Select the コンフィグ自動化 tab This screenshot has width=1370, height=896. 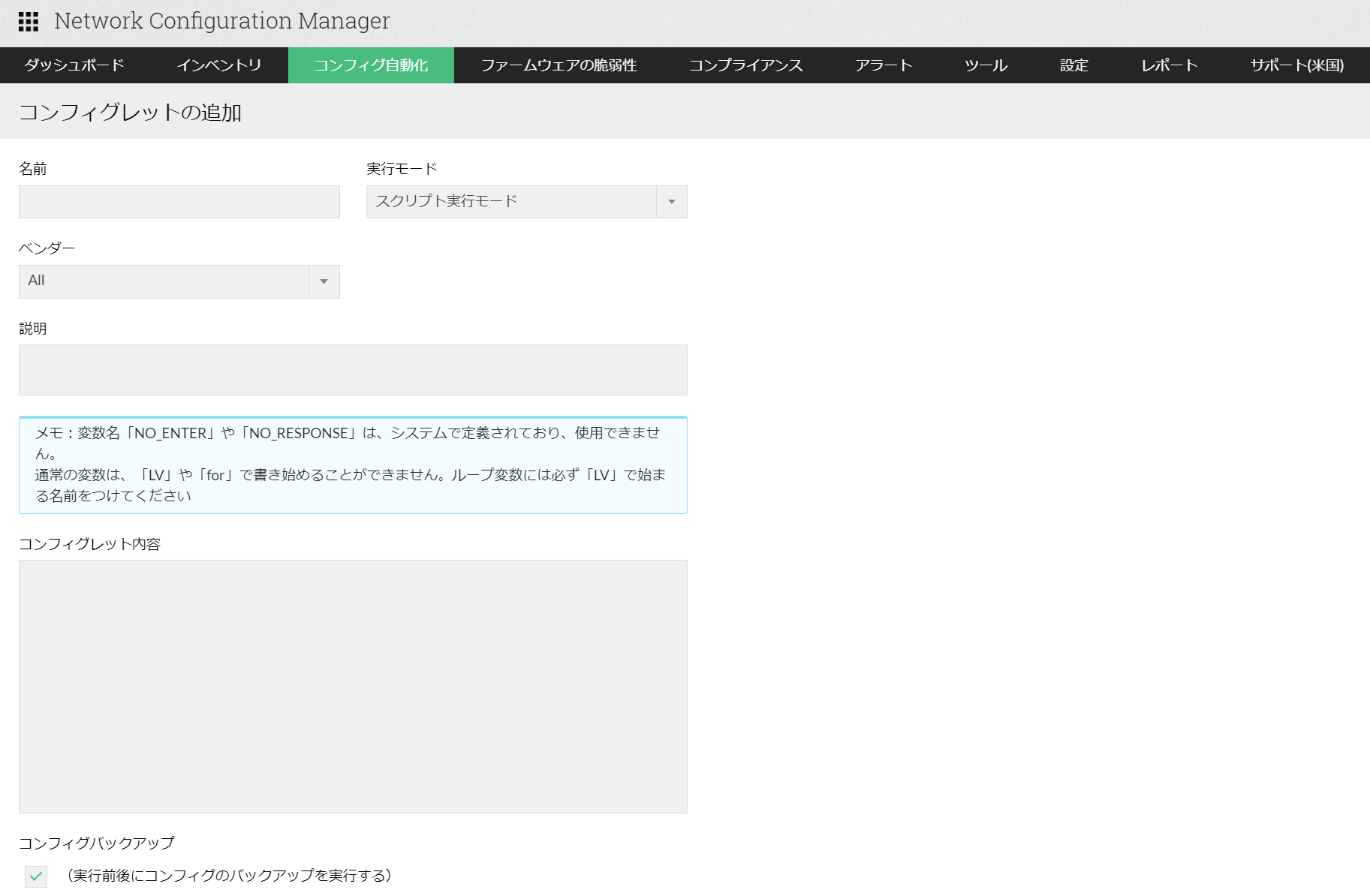point(371,65)
